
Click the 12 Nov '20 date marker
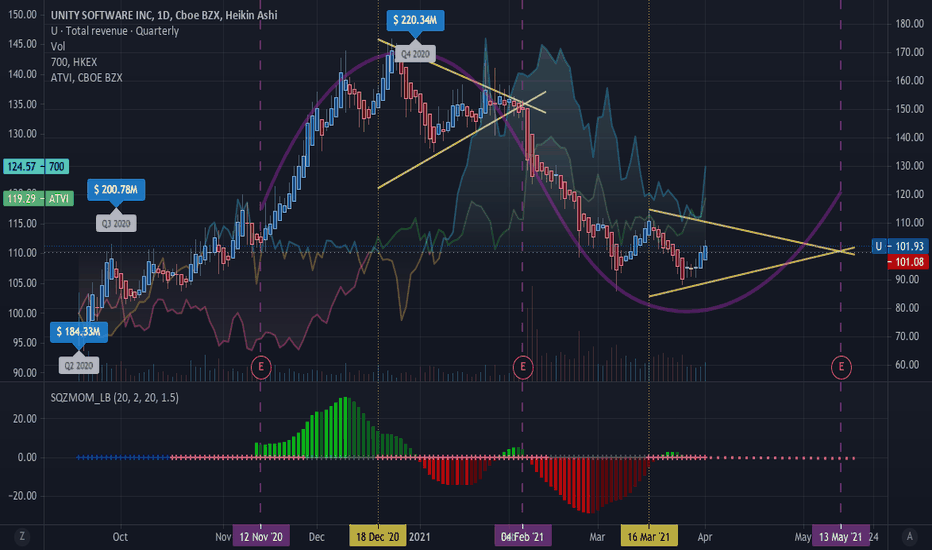[261, 537]
